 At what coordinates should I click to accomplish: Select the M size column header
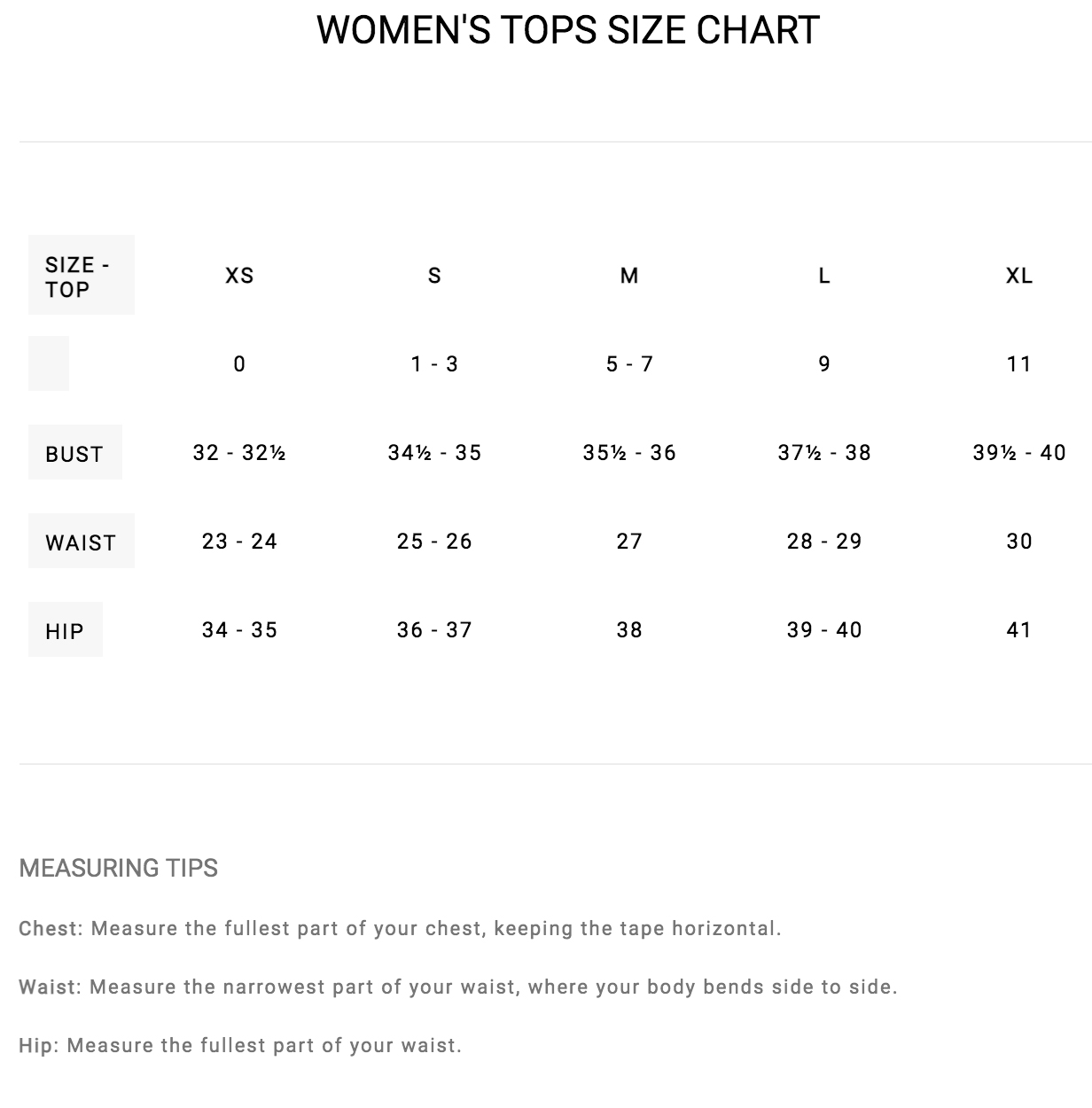(x=629, y=276)
